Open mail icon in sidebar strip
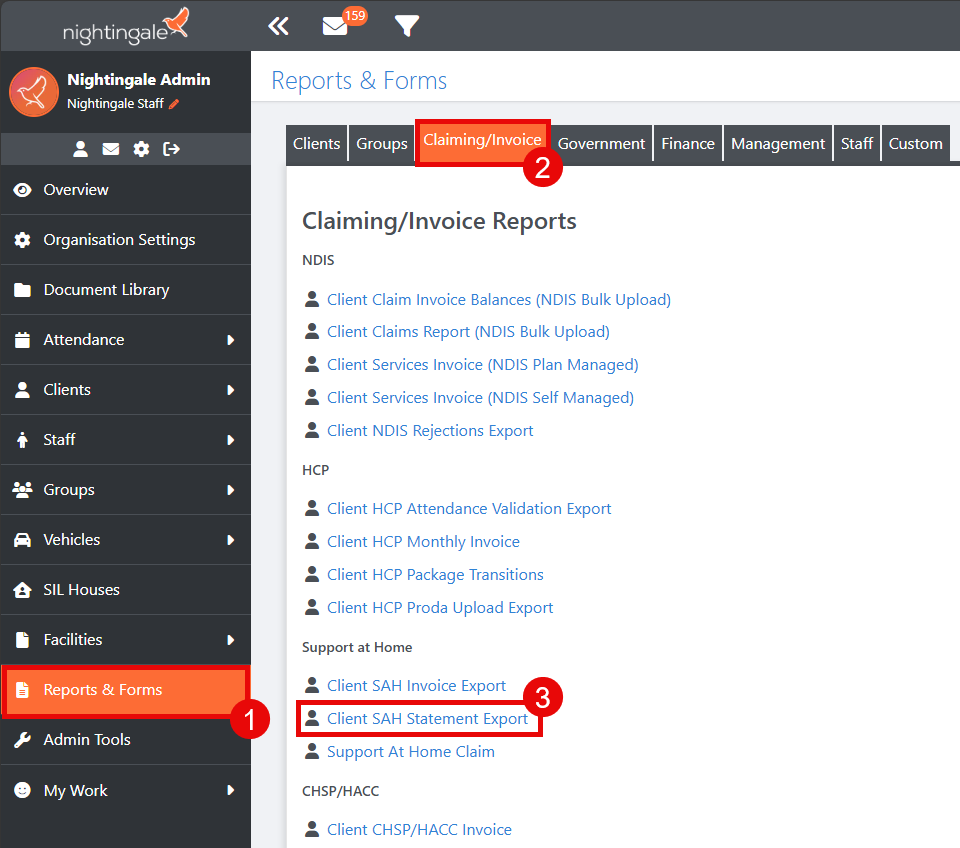 coord(111,149)
